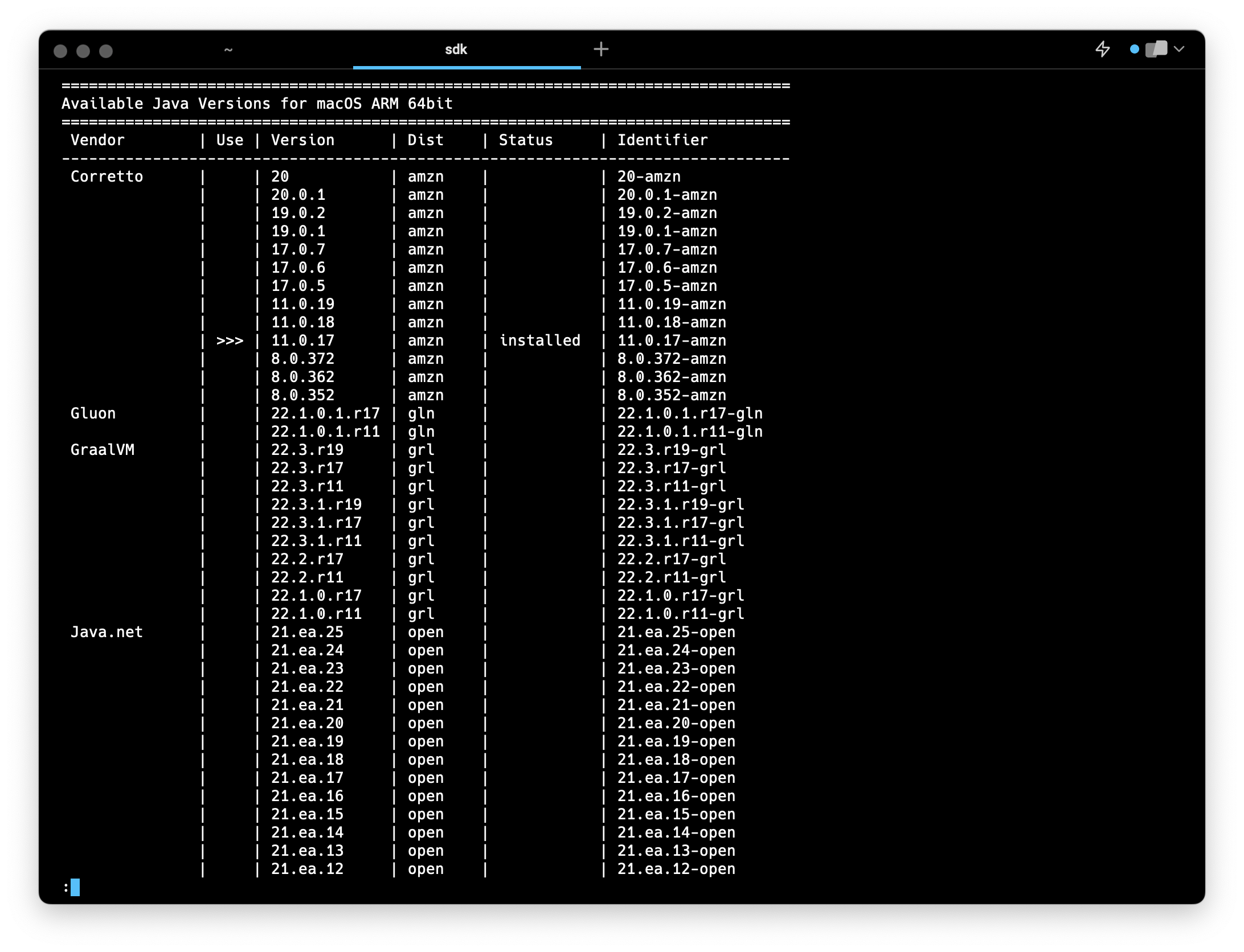Viewport: 1244px width, 952px height.
Task: Click identifier 22.1.0.1.r17-gln
Action: pos(690,413)
